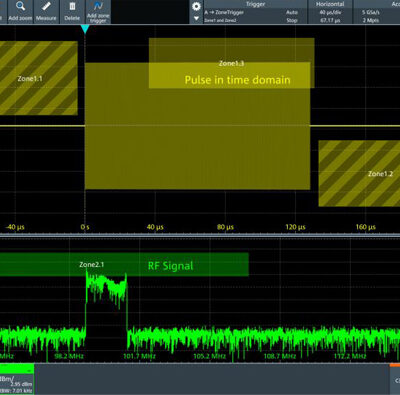The image size is (400, 395).
Task: Click the Zone1 and Zone2 trigger condition text
Action: click(220, 20)
